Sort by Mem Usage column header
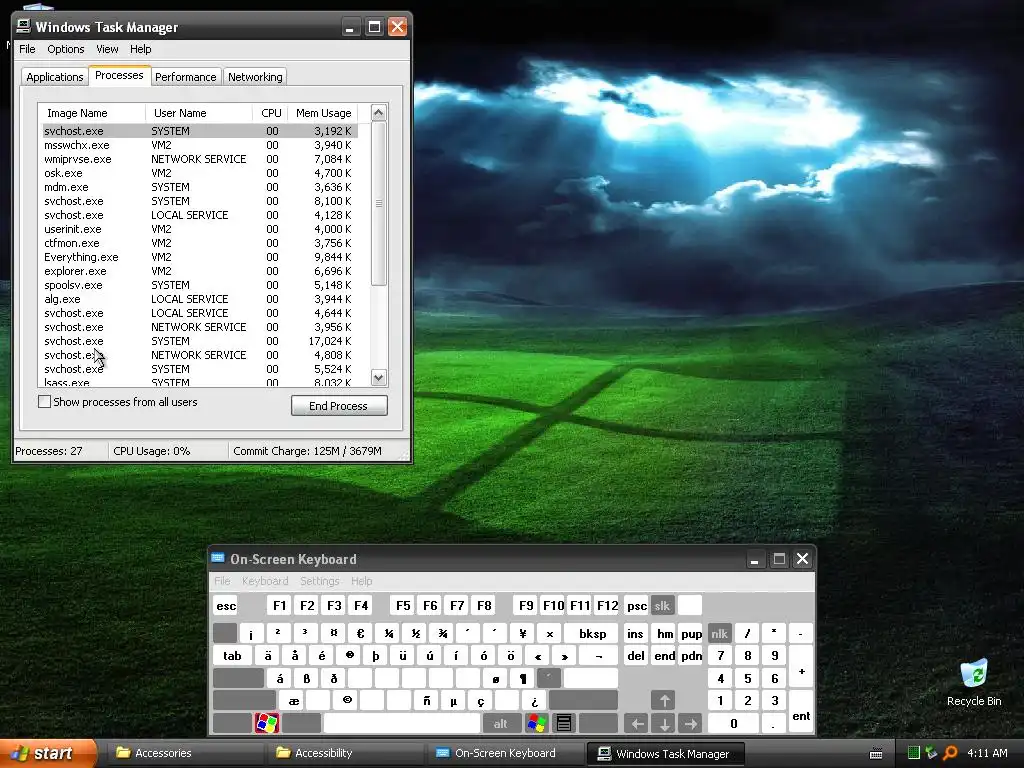 click(323, 112)
